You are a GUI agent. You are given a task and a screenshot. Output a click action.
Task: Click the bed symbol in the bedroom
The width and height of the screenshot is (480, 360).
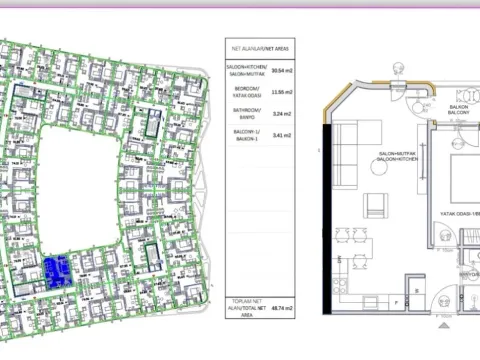click(x=465, y=178)
